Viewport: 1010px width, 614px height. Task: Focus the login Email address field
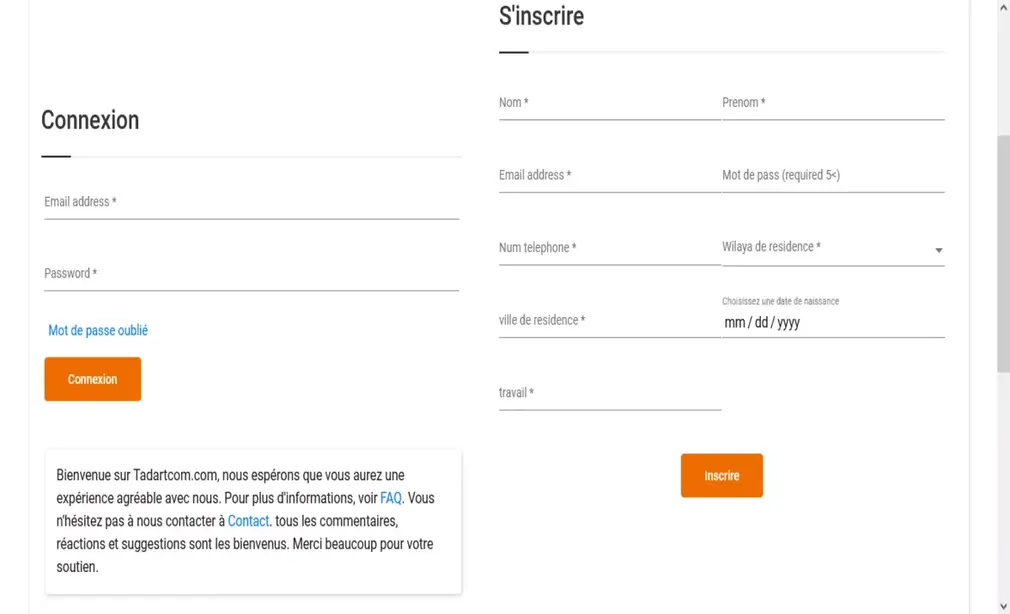click(x=251, y=203)
